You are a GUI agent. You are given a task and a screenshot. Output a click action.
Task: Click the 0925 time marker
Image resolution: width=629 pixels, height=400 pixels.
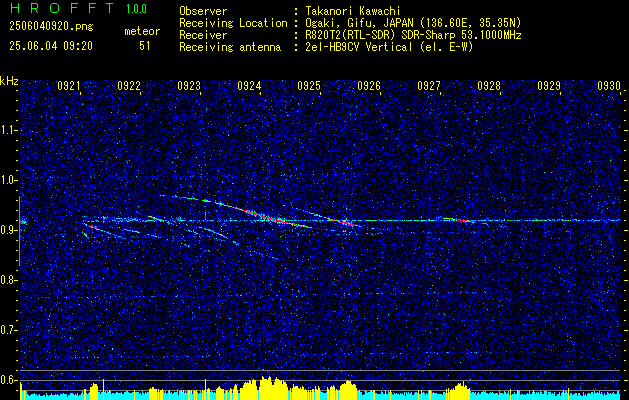point(309,86)
